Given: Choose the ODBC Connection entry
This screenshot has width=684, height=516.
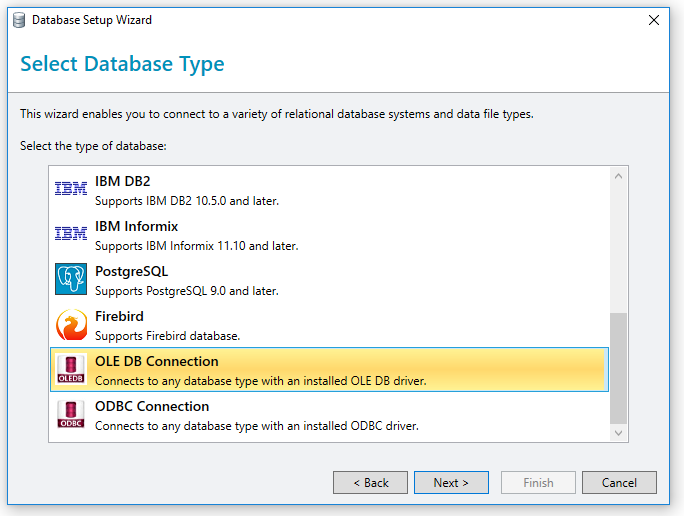Looking at the screenshot, I should pos(329,415).
